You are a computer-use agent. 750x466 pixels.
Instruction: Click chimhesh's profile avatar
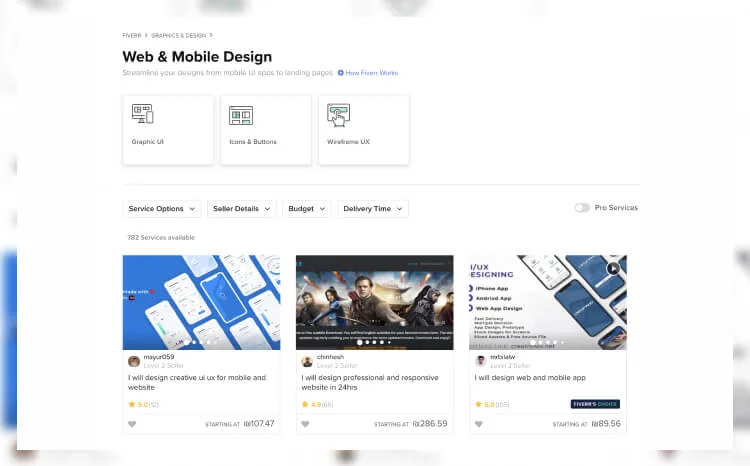click(307, 361)
